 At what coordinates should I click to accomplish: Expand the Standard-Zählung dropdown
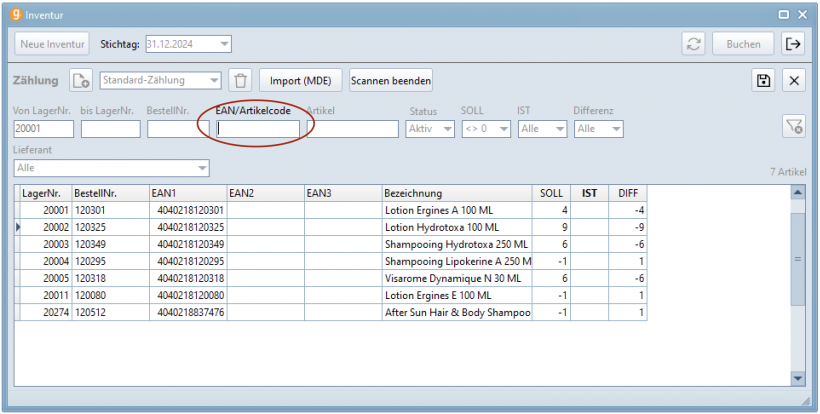(x=213, y=81)
